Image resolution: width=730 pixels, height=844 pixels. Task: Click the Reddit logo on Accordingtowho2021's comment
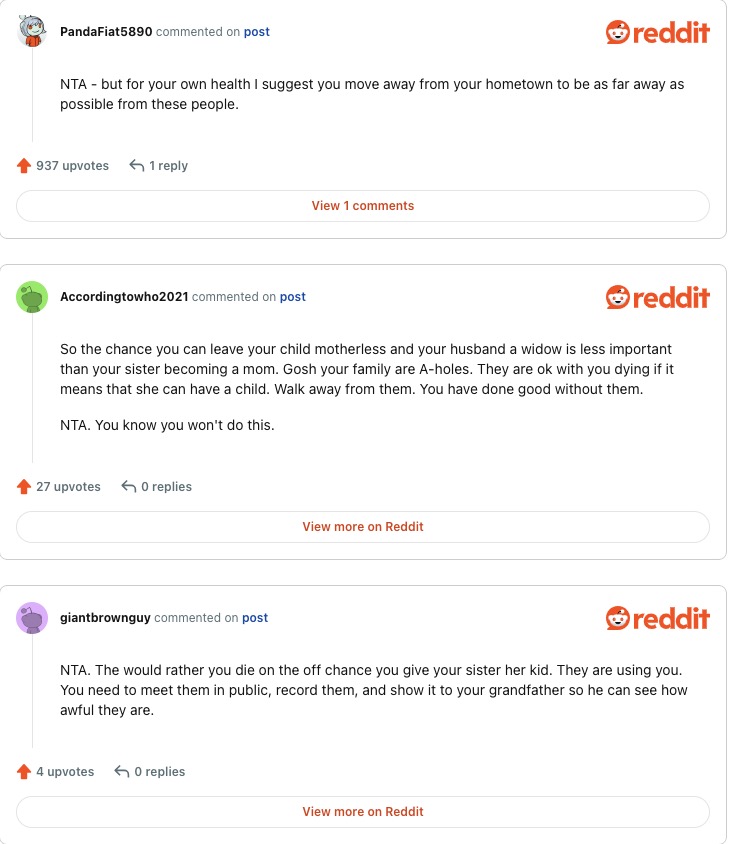pos(657,297)
